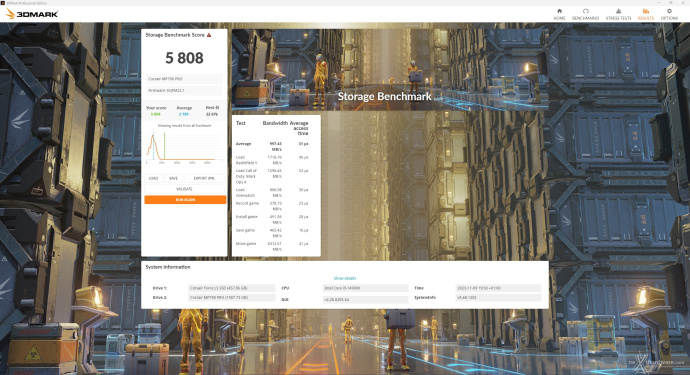Click the Save game row
This screenshot has width=690, height=375.
272,233
